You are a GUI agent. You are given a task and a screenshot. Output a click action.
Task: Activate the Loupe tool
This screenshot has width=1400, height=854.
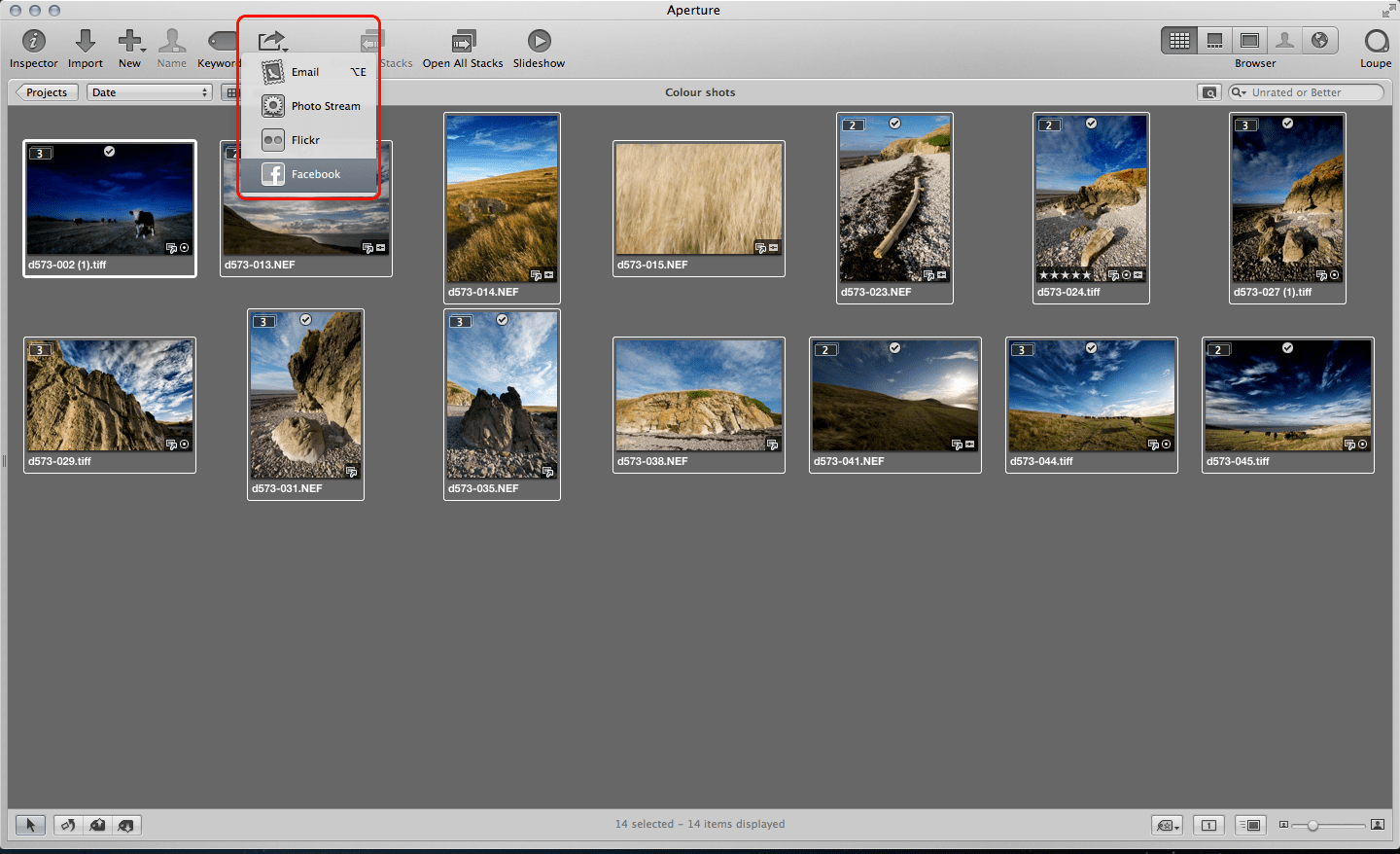(1376, 41)
